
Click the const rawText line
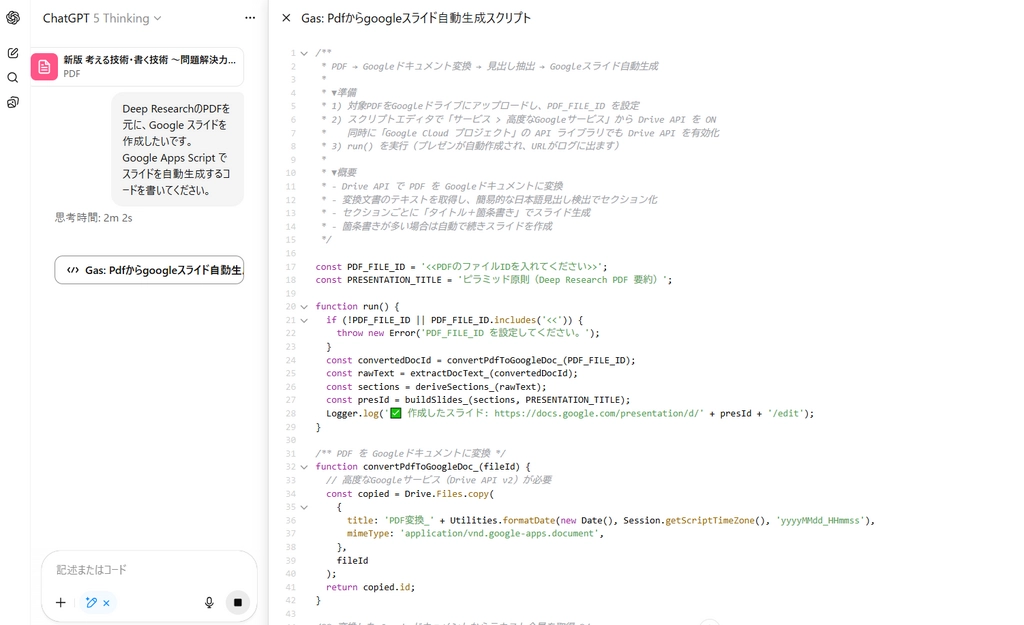pos(452,374)
